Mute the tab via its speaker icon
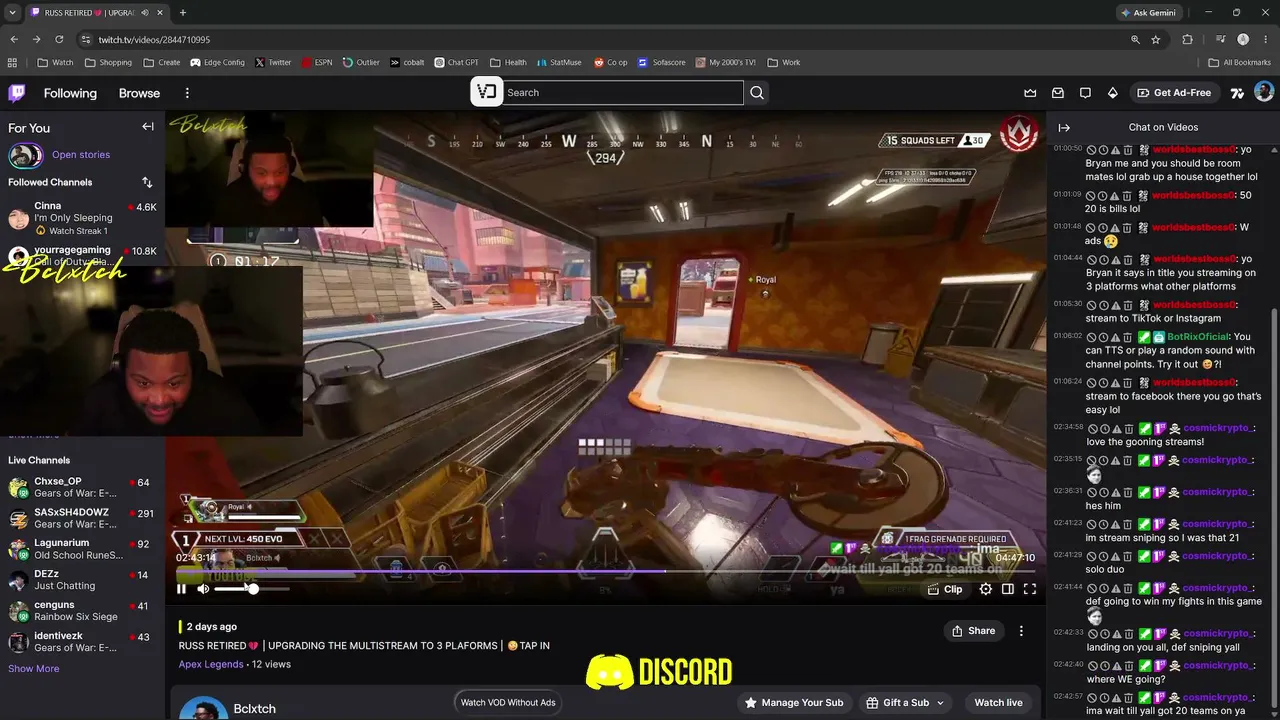 (145, 13)
